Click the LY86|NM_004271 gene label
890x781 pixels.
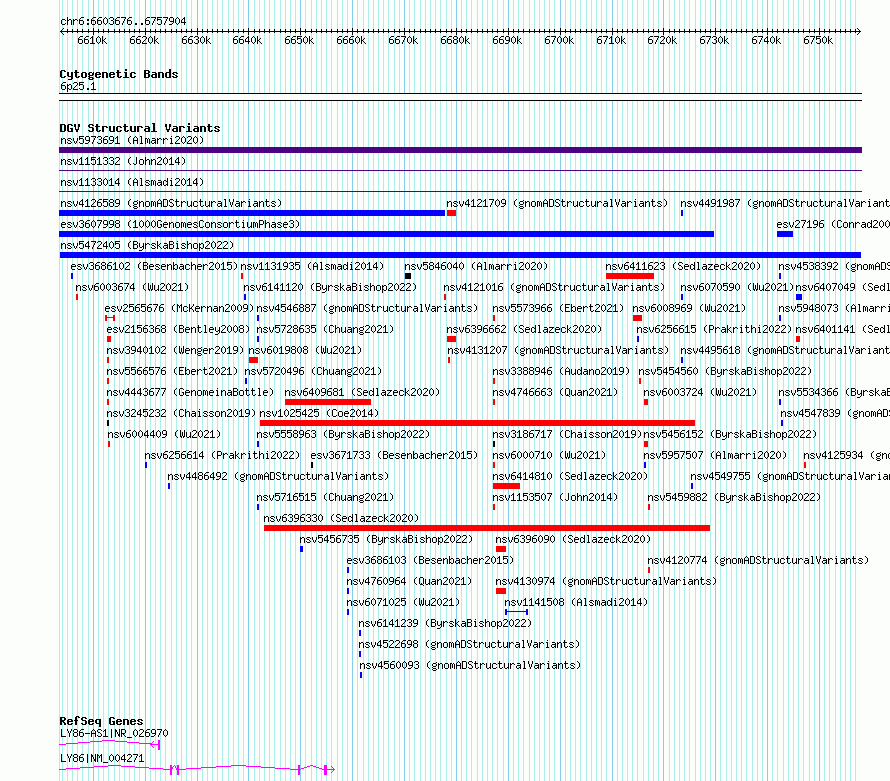pos(102,758)
